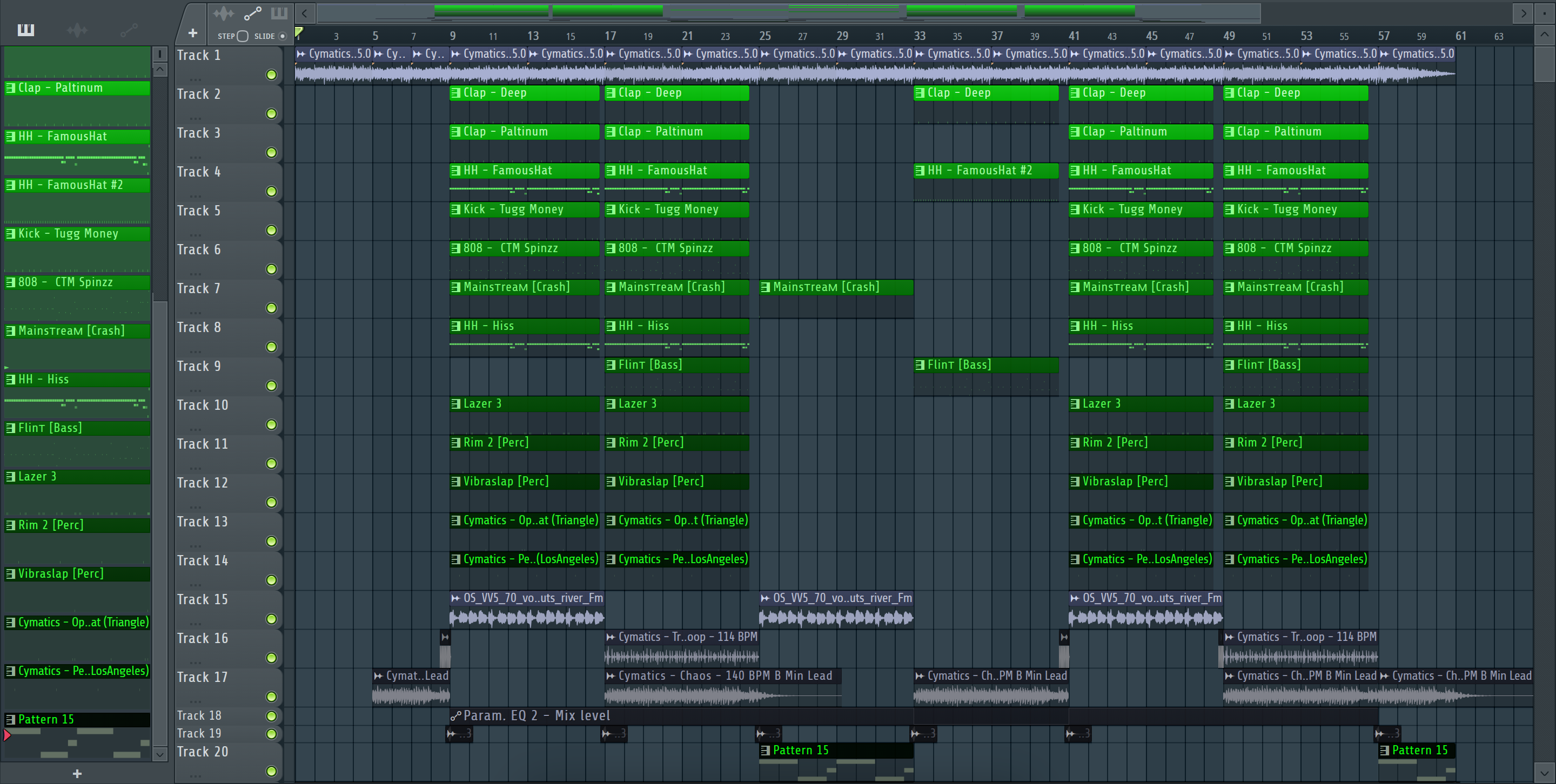Show audio clips in picker via waveform tab
Screen dimensions: 1556x784
77,30
